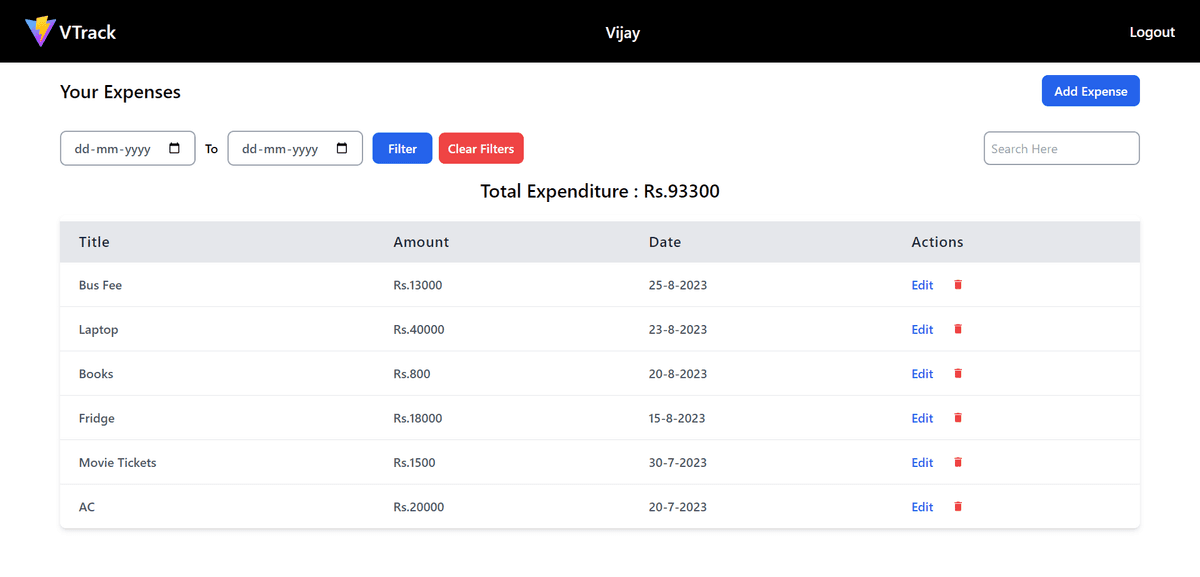Click the Add Expense button

(x=1090, y=90)
